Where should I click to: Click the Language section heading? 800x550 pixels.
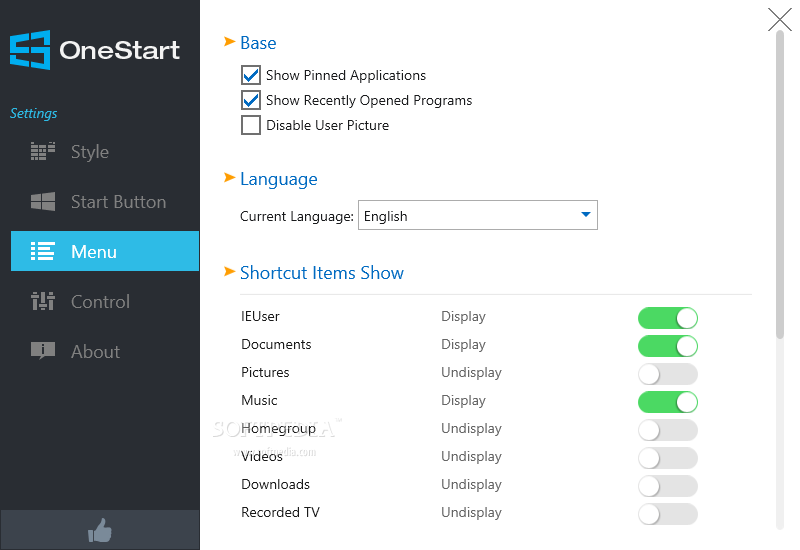click(x=279, y=179)
